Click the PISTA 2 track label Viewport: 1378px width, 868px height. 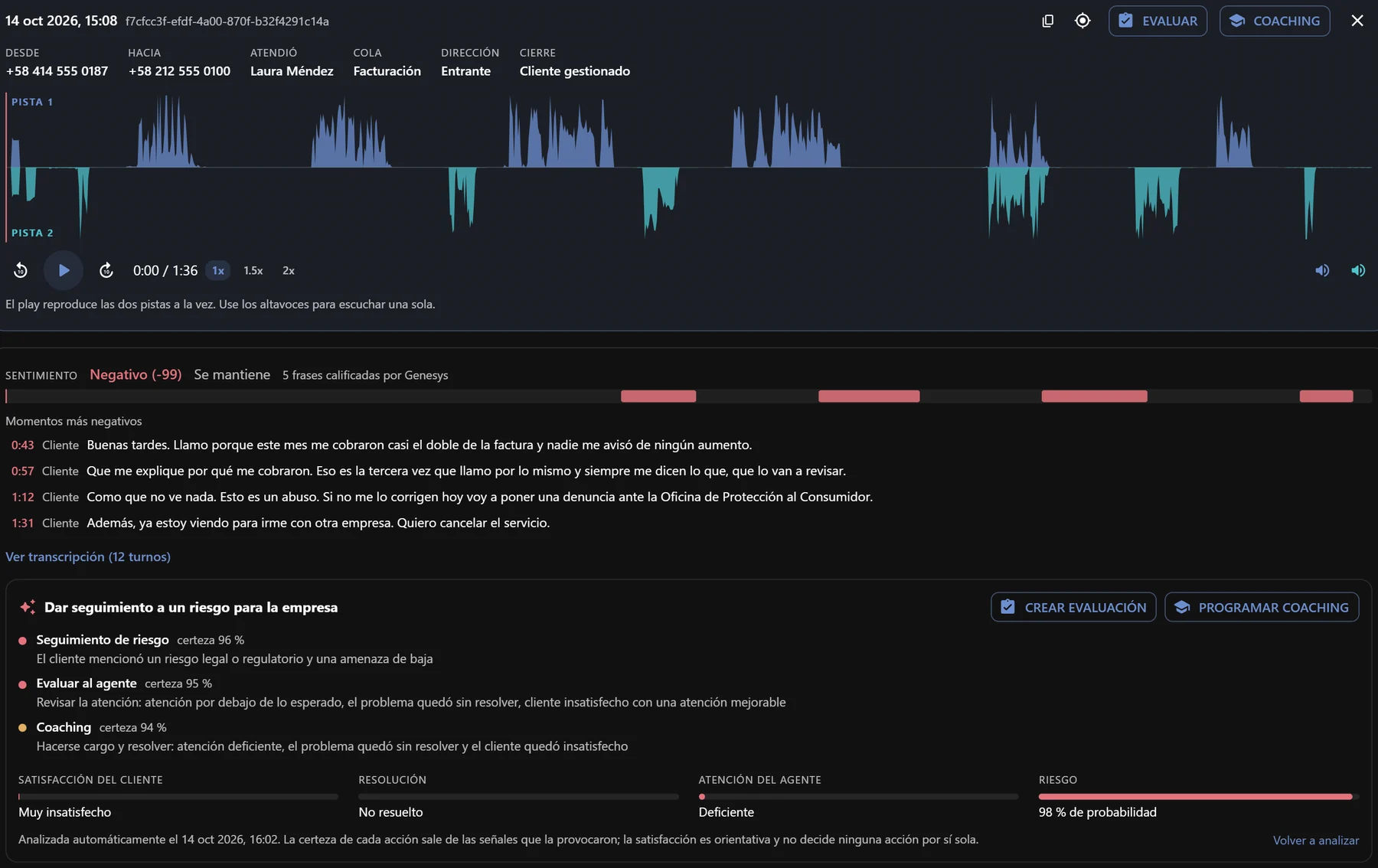click(x=32, y=233)
